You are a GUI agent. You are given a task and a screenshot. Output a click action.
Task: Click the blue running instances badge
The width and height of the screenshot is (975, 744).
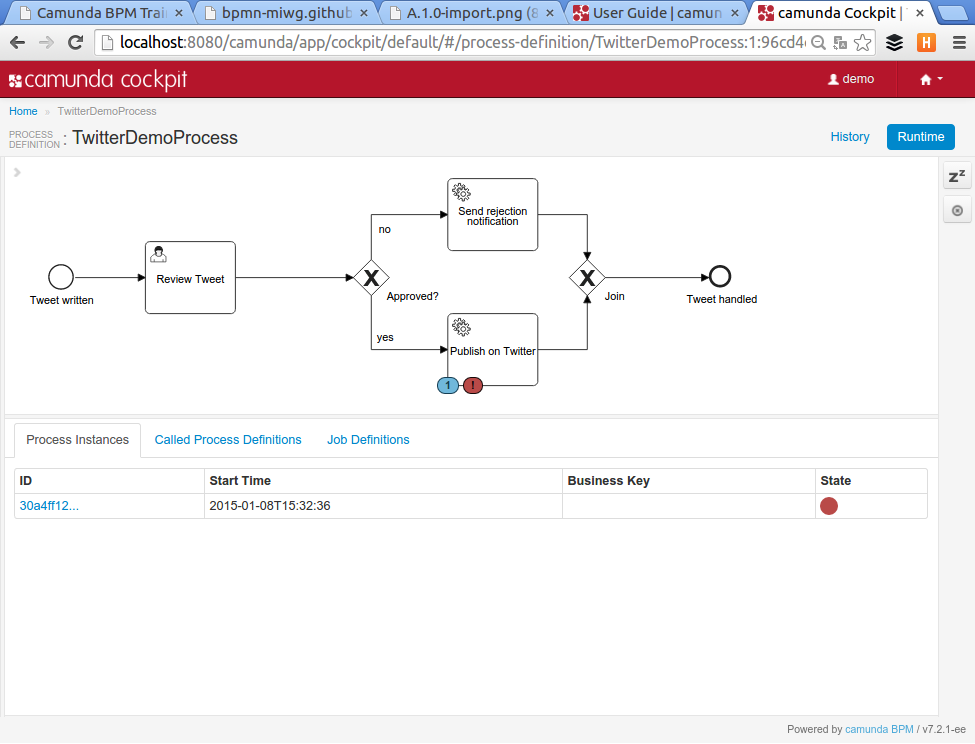pyautogui.click(x=448, y=385)
